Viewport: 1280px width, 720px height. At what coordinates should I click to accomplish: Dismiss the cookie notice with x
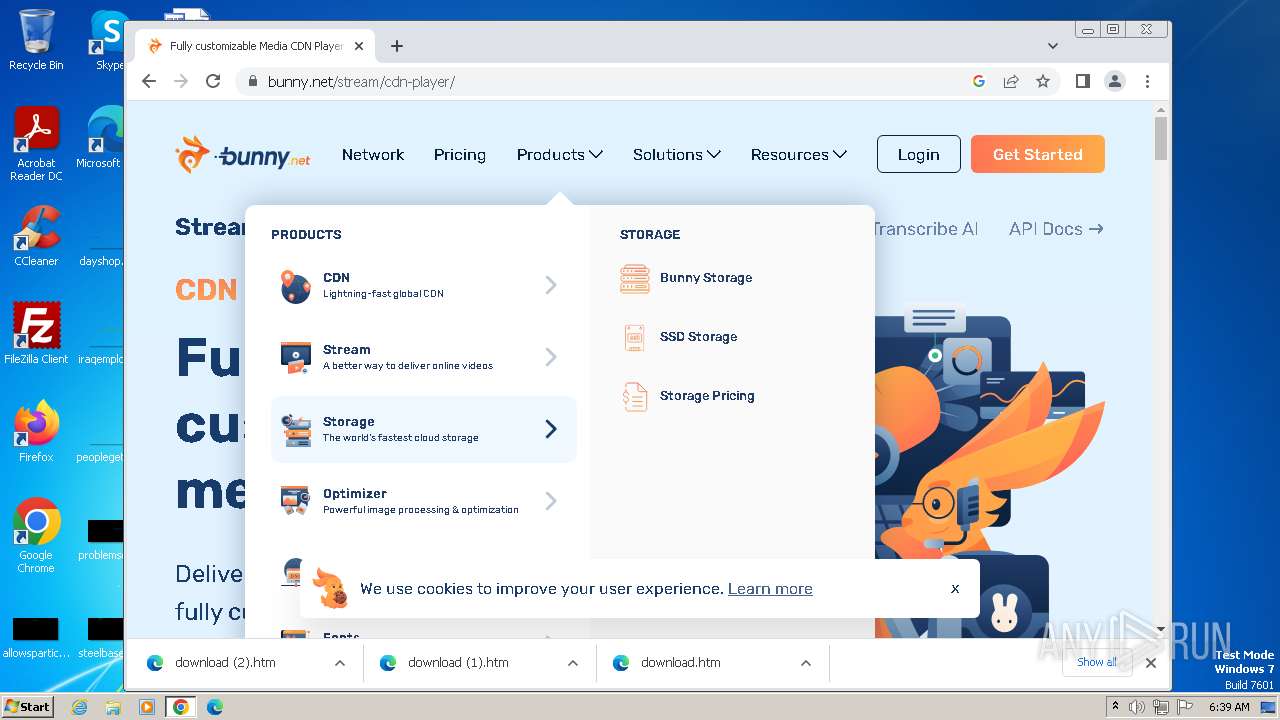click(x=955, y=589)
